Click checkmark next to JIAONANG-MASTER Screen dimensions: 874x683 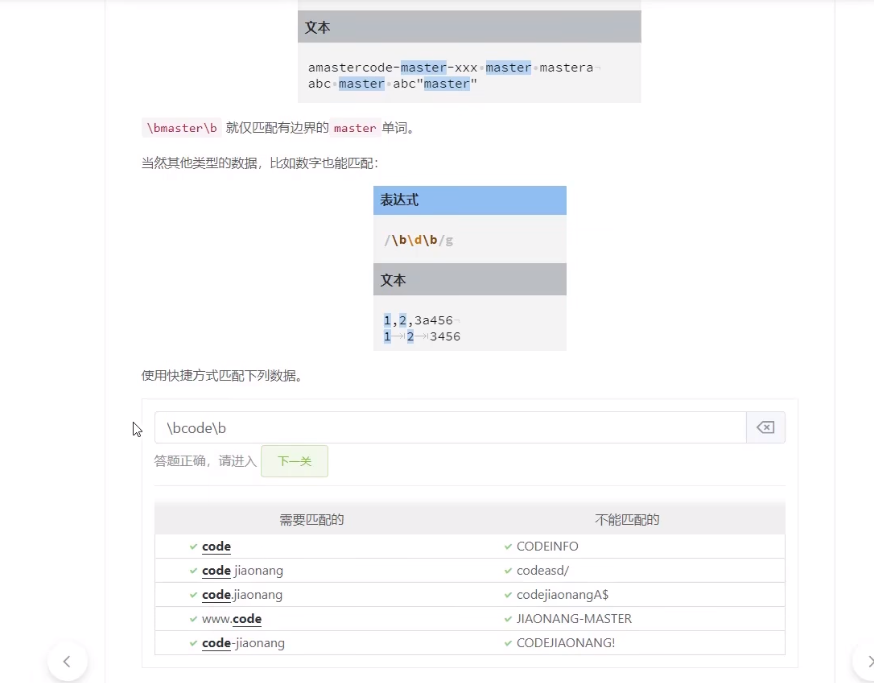click(x=508, y=619)
